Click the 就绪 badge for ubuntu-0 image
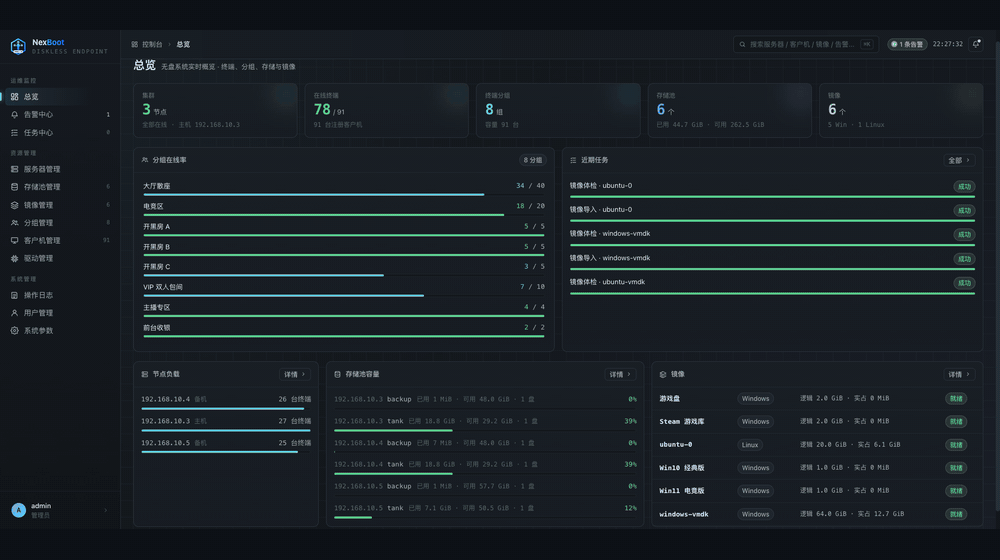Image resolution: width=1000 pixels, height=560 pixels. pos(955,445)
